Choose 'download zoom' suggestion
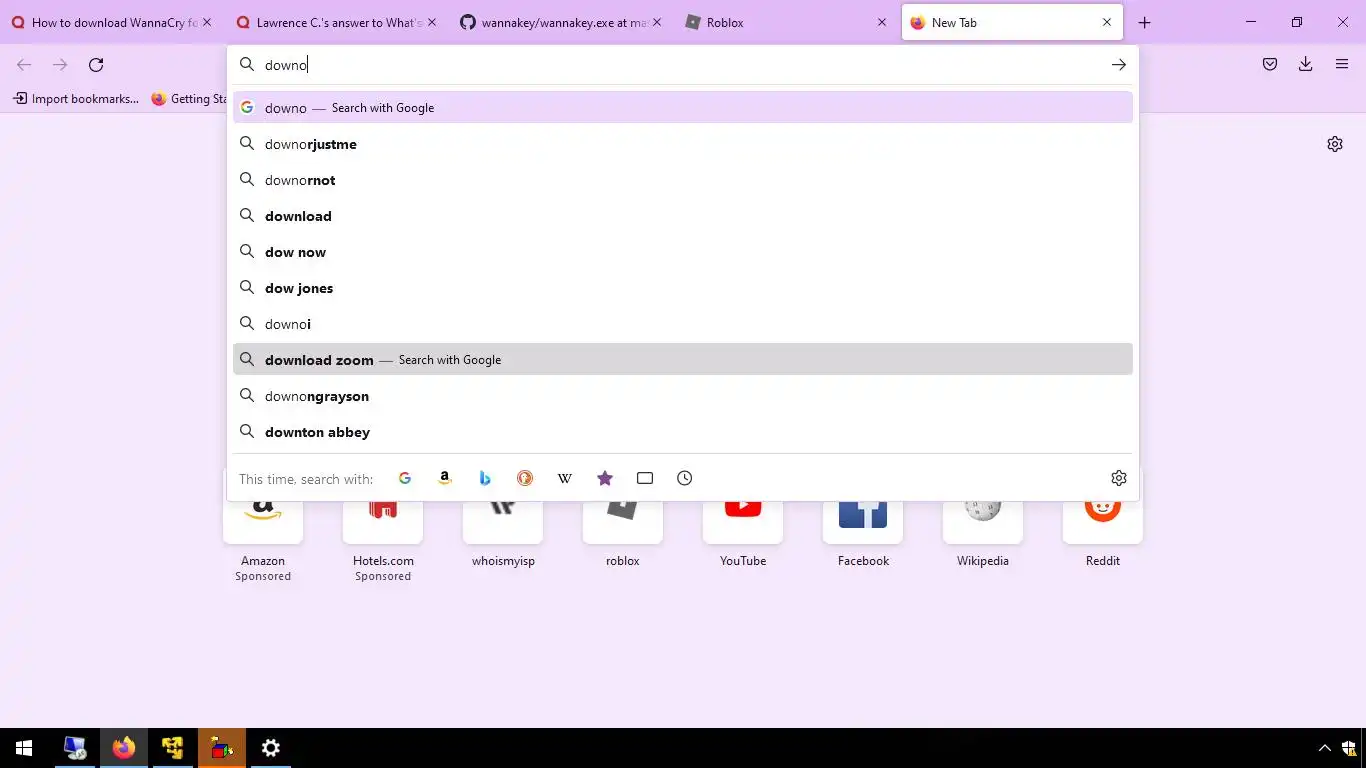The height and width of the screenshot is (768, 1366). click(x=683, y=360)
